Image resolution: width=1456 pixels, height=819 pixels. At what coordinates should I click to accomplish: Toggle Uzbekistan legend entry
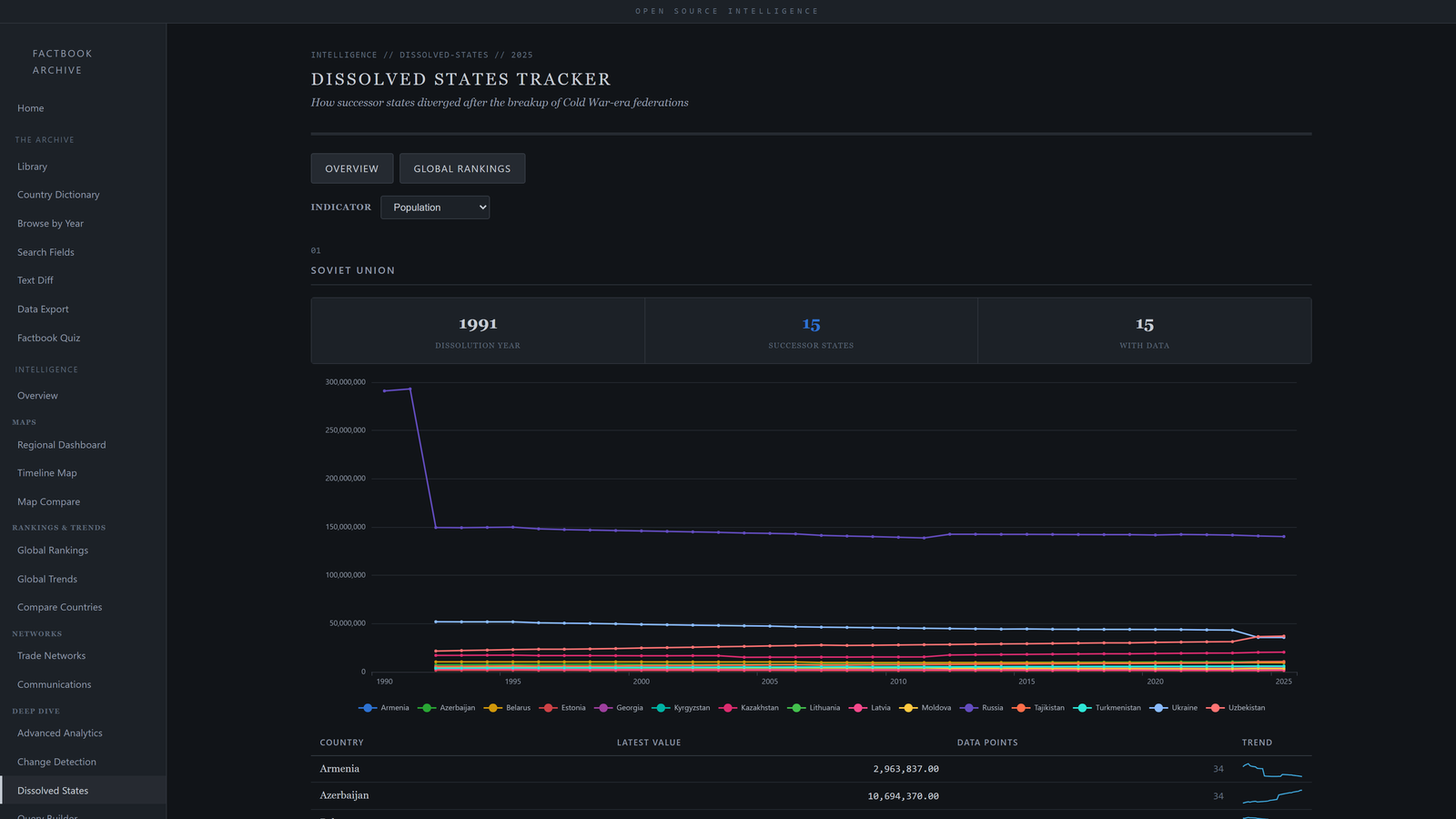[x=1236, y=708]
